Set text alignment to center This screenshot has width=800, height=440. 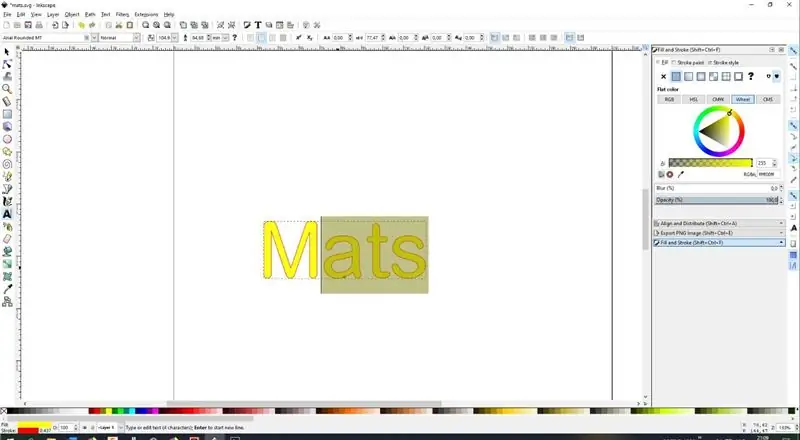click(x=261, y=38)
